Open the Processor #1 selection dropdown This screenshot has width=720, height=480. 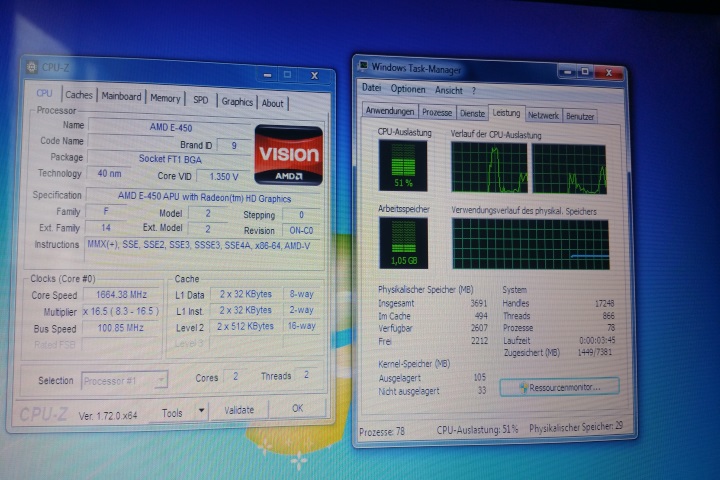[124, 381]
